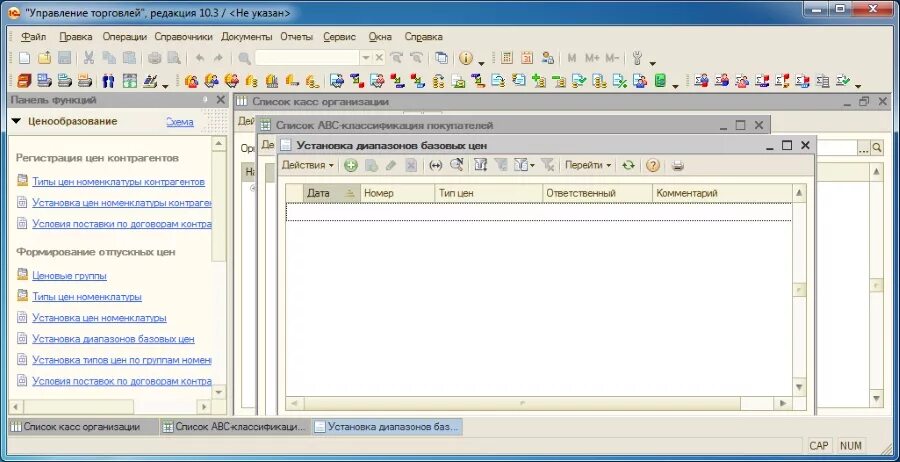Click the Номер column header
Screen dimensions: 900x462
pos(397,193)
